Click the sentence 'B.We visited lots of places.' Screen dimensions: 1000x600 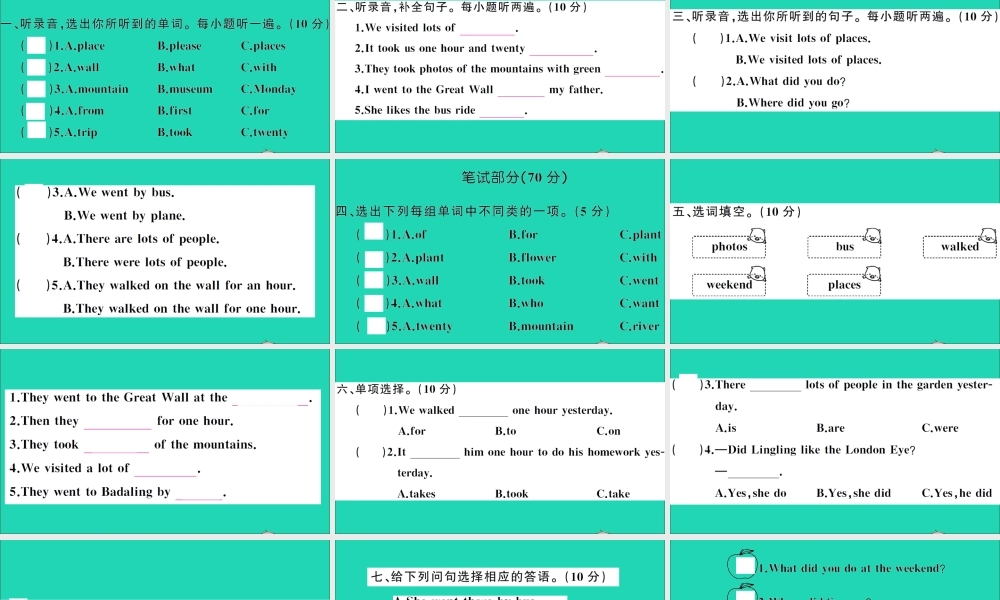click(x=809, y=60)
